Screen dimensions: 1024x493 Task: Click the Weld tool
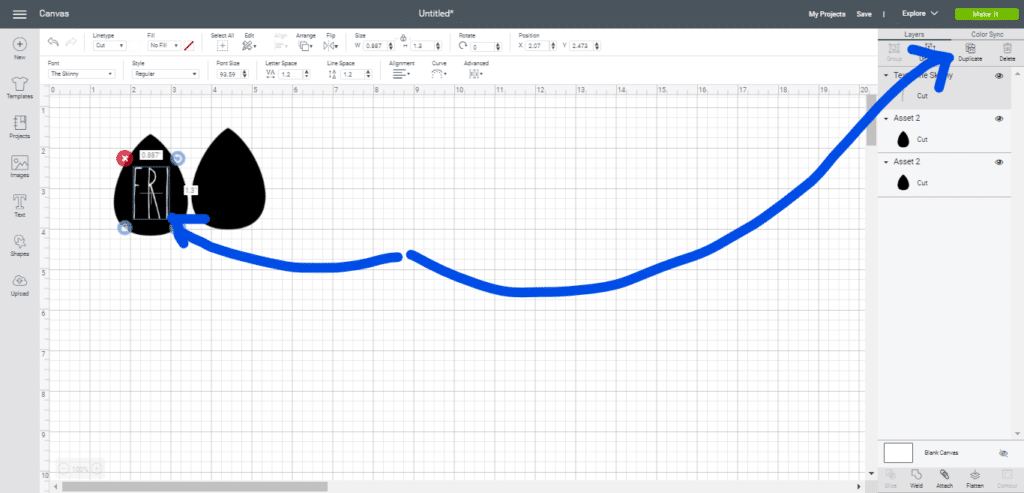tap(916, 478)
